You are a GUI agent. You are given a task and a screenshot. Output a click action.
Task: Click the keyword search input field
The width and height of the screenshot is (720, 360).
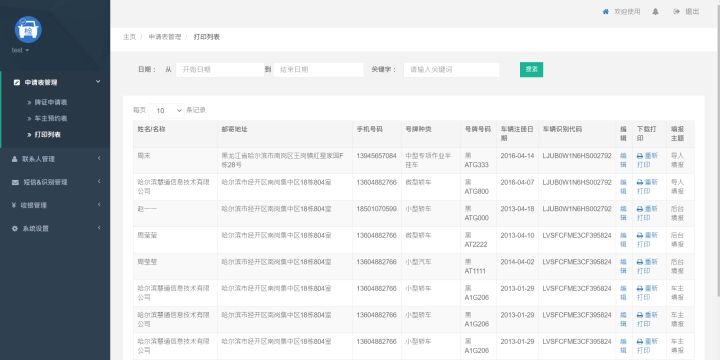[x=451, y=70]
